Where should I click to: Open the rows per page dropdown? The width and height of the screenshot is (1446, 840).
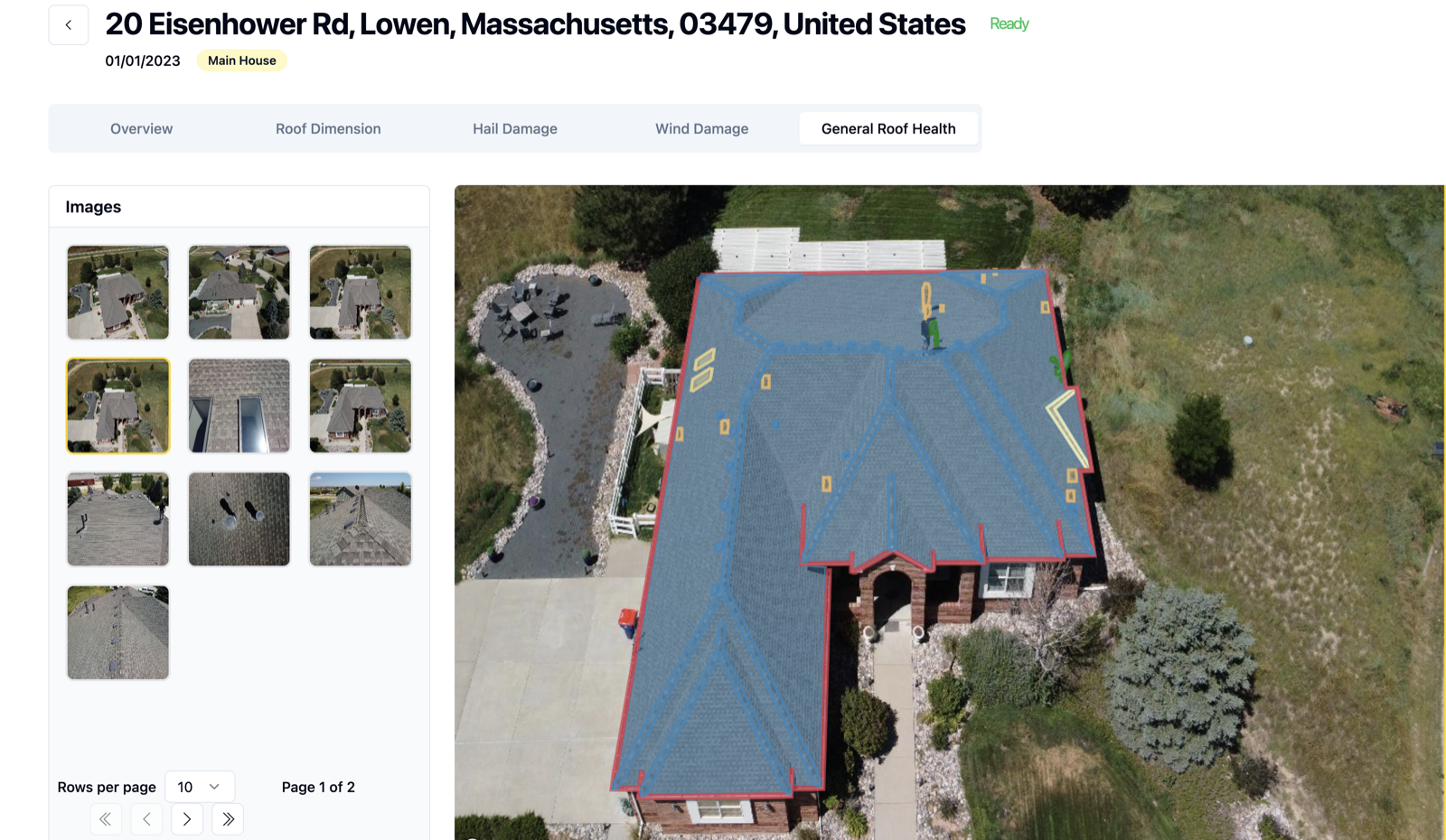pyautogui.click(x=200, y=787)
